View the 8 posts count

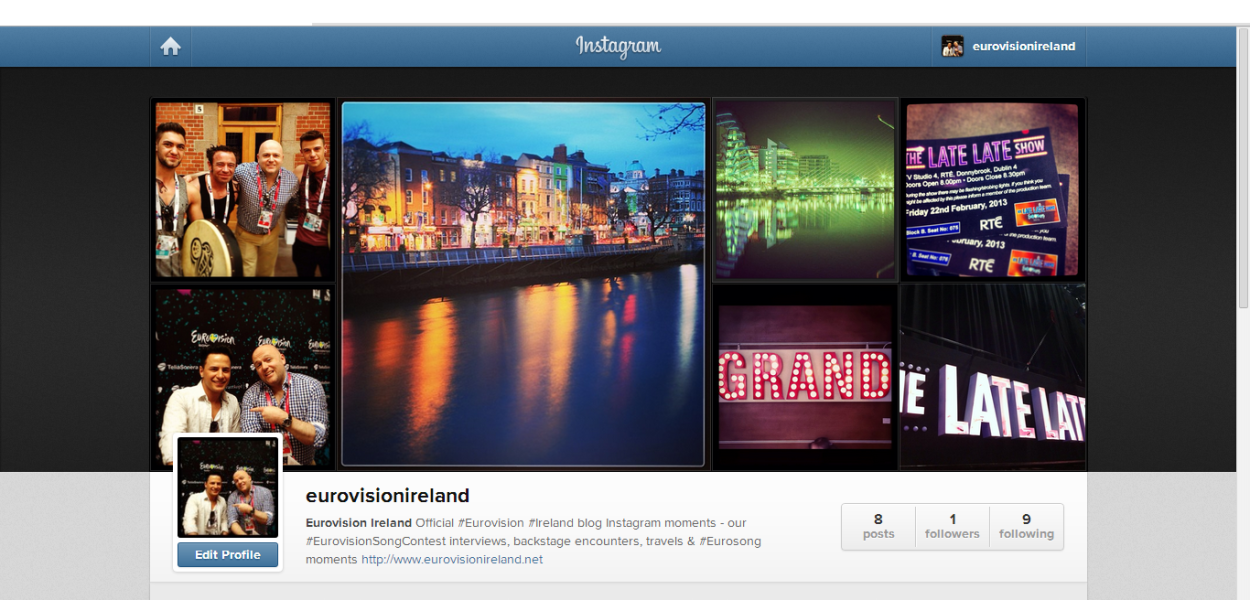point(878,526)
